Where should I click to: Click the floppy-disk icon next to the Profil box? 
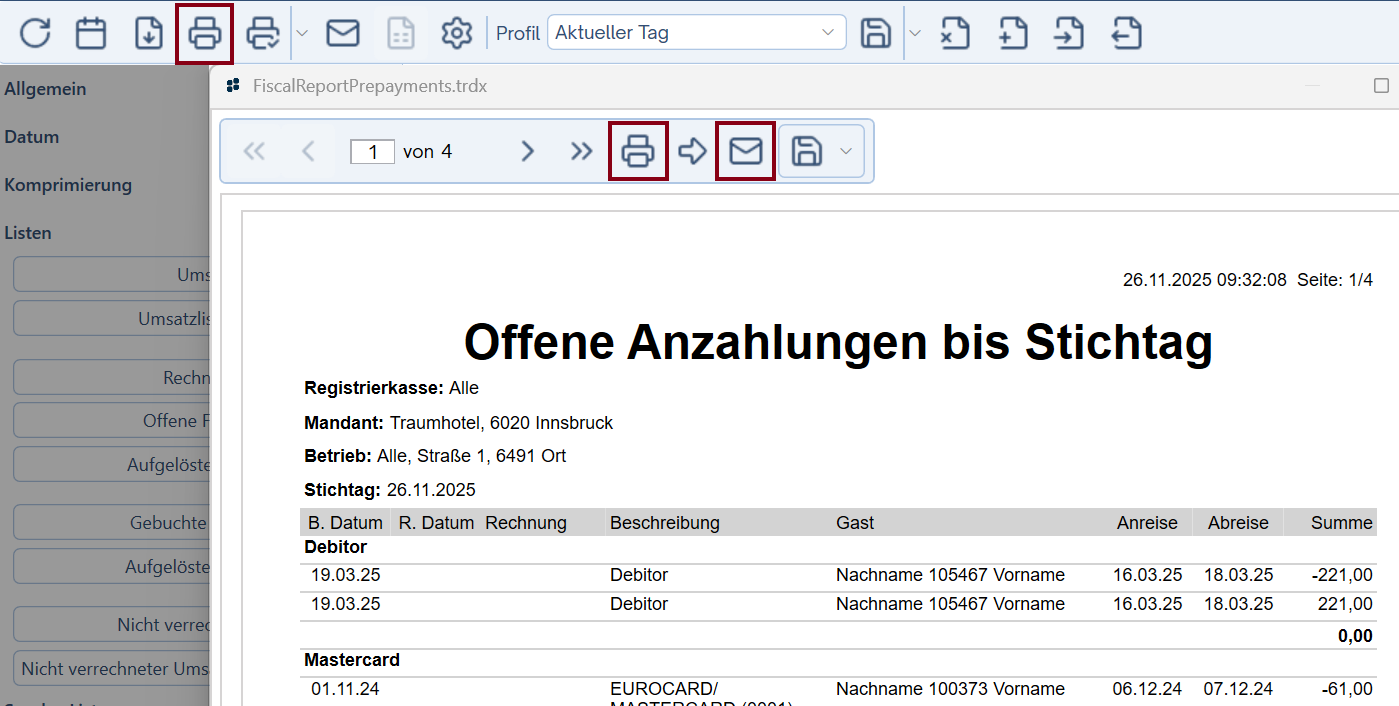876,33
